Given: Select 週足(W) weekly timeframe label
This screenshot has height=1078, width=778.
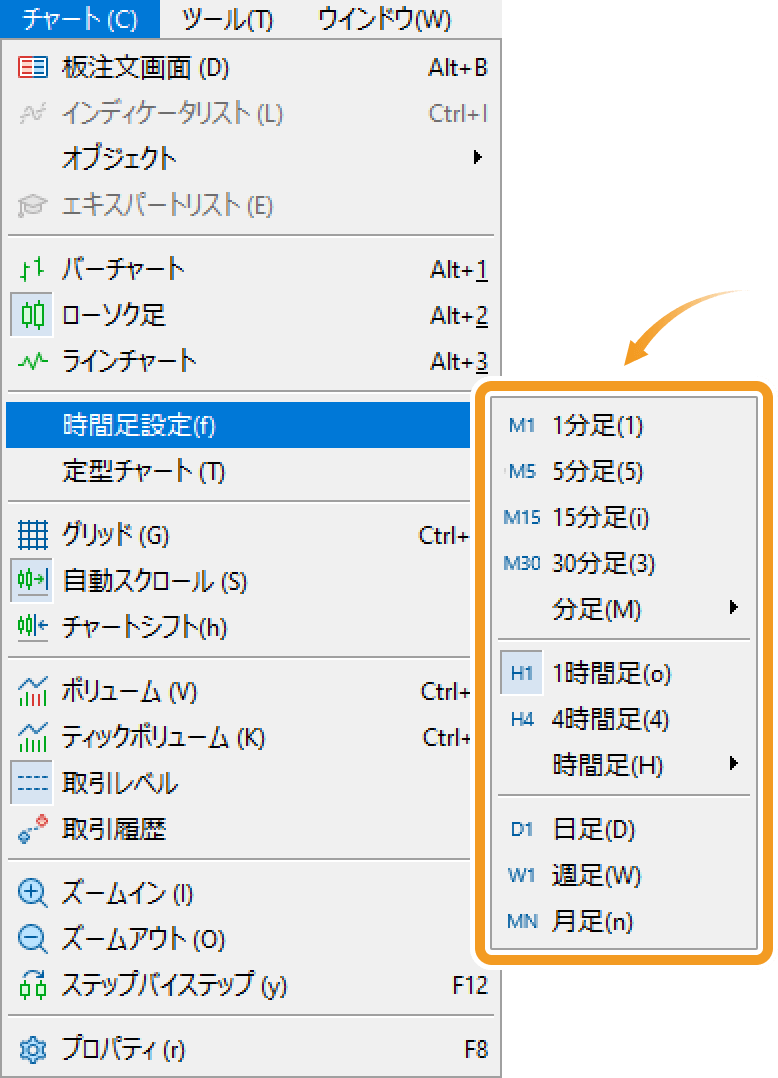Looking at the screenshot, I should pos(596,875).
